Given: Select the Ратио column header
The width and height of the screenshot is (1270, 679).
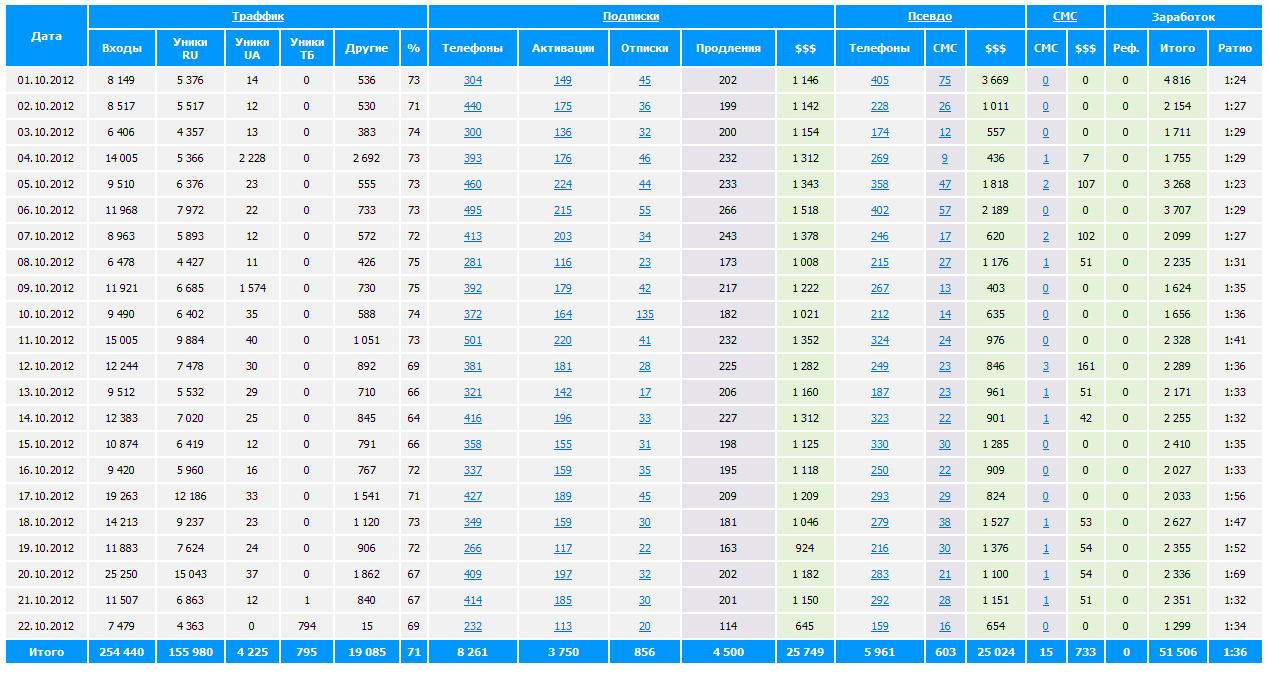Looking at the screenshot, I should (x=1235, y=48).
